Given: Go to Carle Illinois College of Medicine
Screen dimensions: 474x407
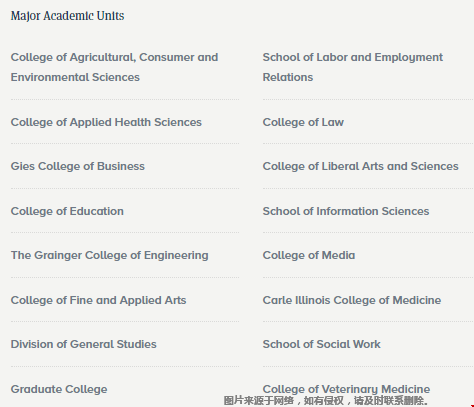Looking at the screenshot, I should (352, 300).
